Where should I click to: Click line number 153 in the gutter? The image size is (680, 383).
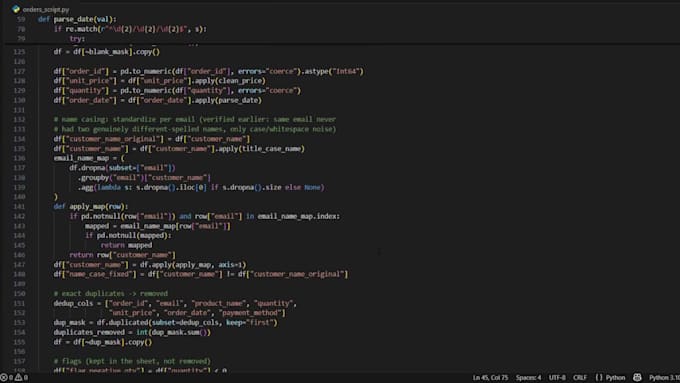(x=20, y=322)
